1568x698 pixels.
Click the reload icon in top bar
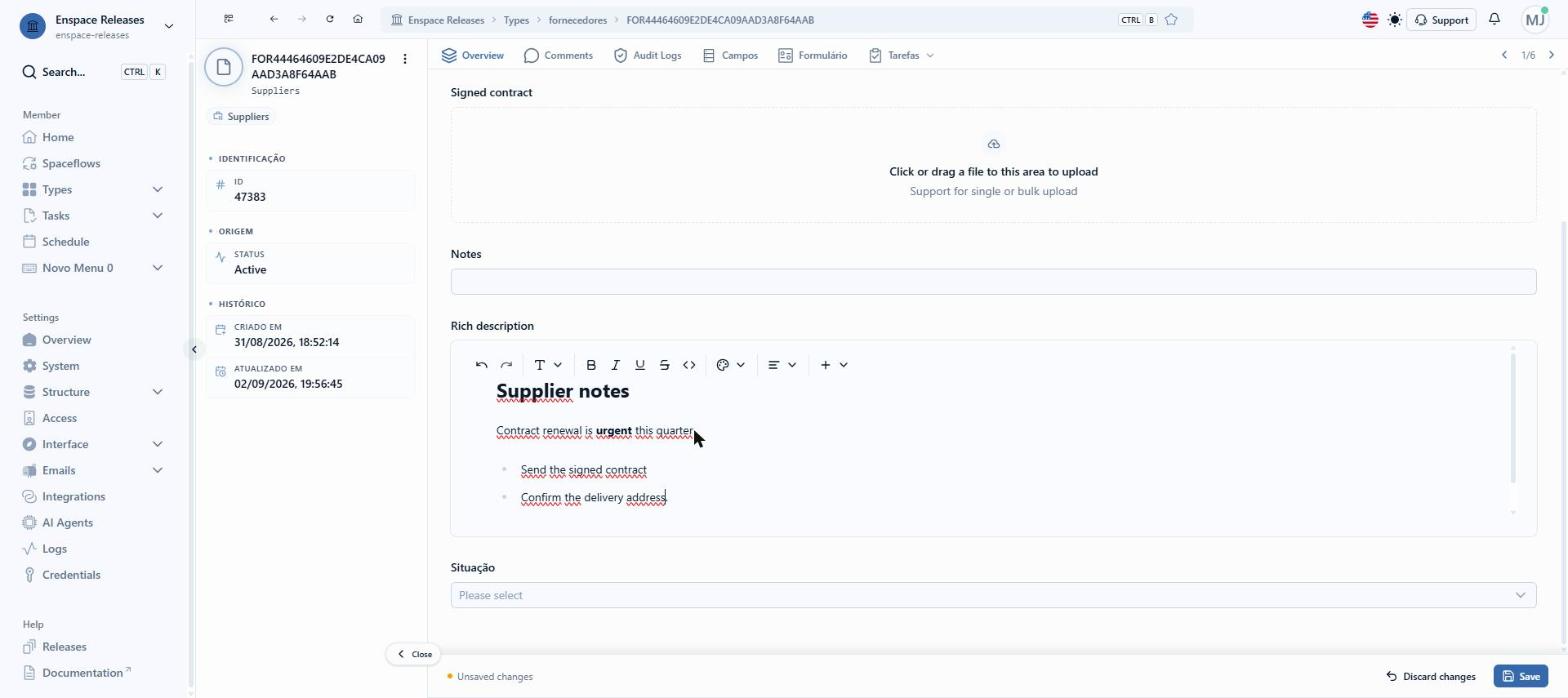click(330, 19)
